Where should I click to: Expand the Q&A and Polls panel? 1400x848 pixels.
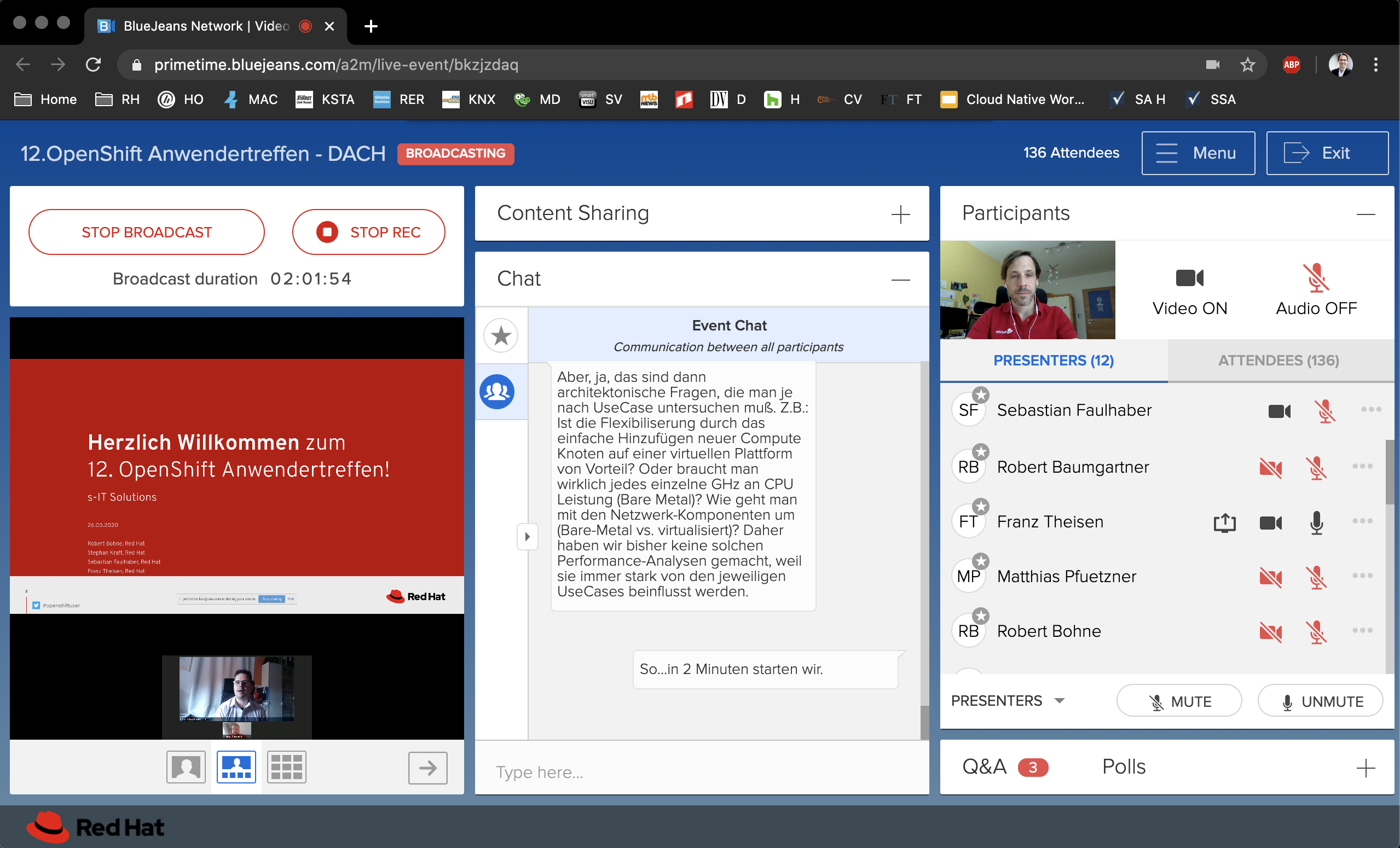point(1366,768)
